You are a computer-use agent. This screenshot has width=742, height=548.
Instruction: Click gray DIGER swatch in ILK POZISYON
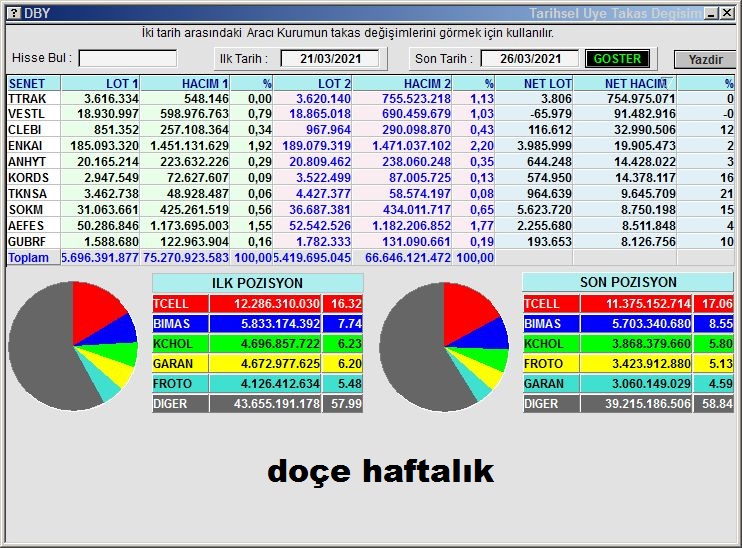[x=180, y=404]
